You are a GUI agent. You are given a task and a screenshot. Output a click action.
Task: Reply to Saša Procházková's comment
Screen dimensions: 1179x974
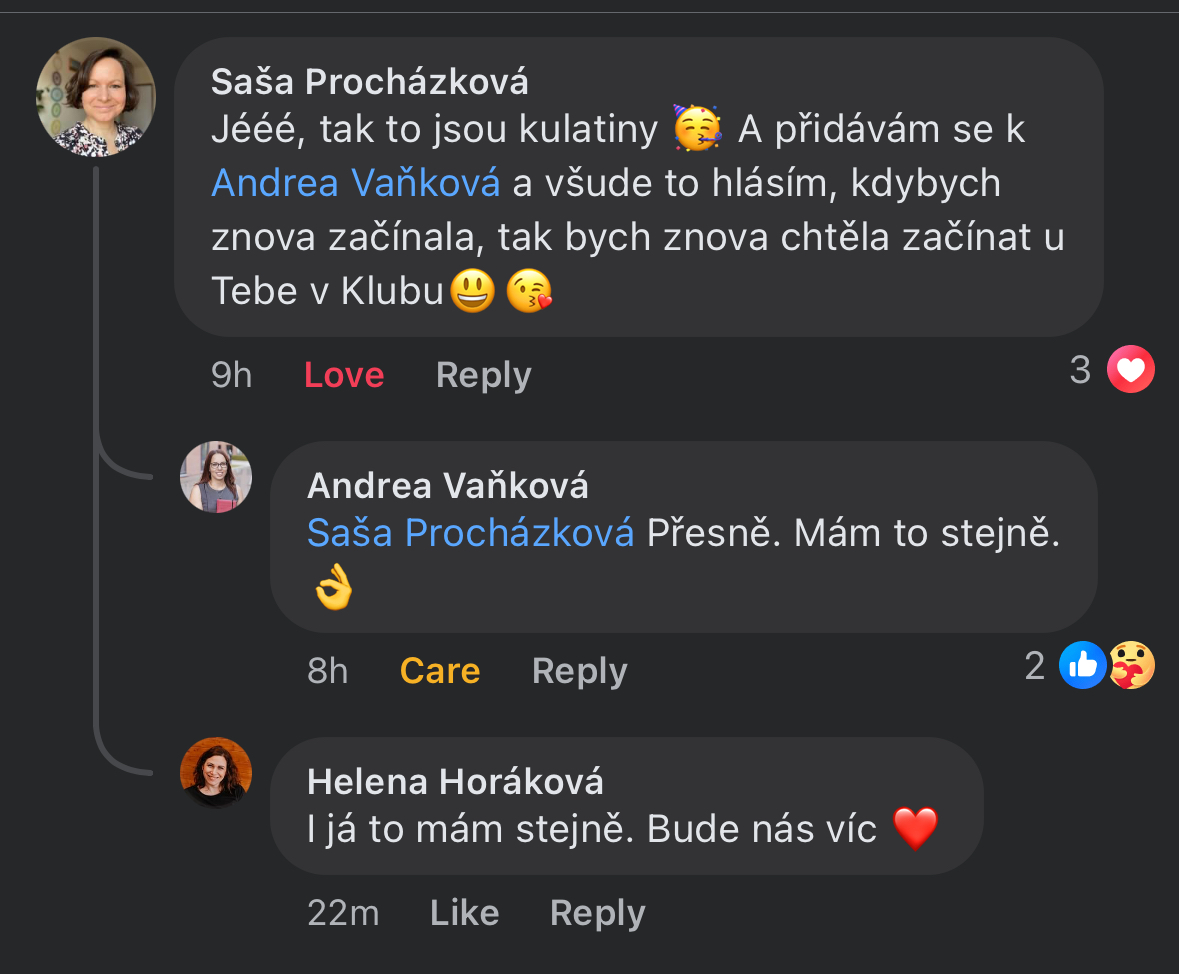point(484,375)
